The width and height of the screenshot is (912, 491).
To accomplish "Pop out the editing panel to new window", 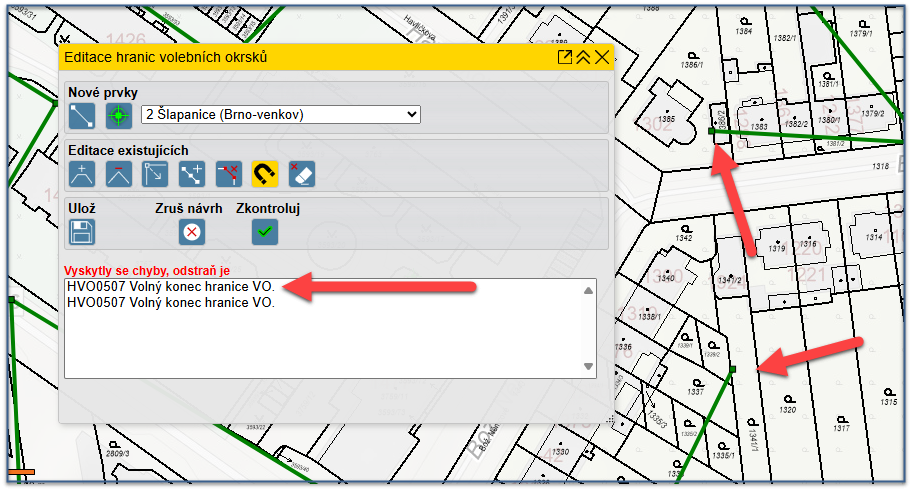I will point(565,58).
